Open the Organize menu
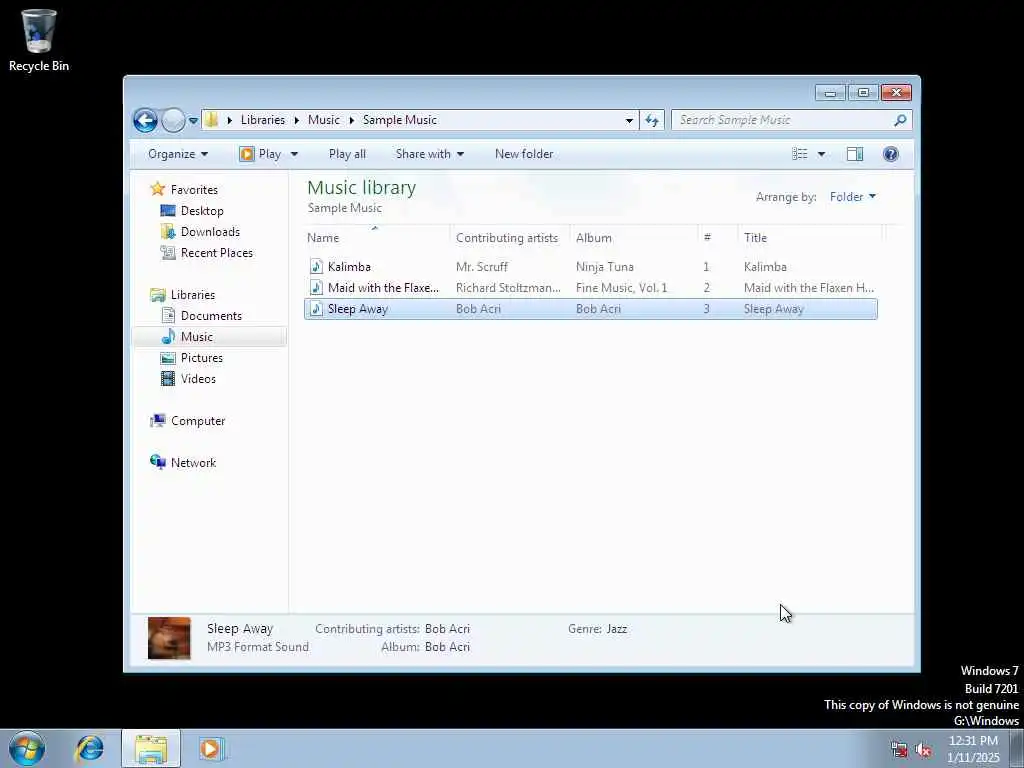 click(178, 154)
